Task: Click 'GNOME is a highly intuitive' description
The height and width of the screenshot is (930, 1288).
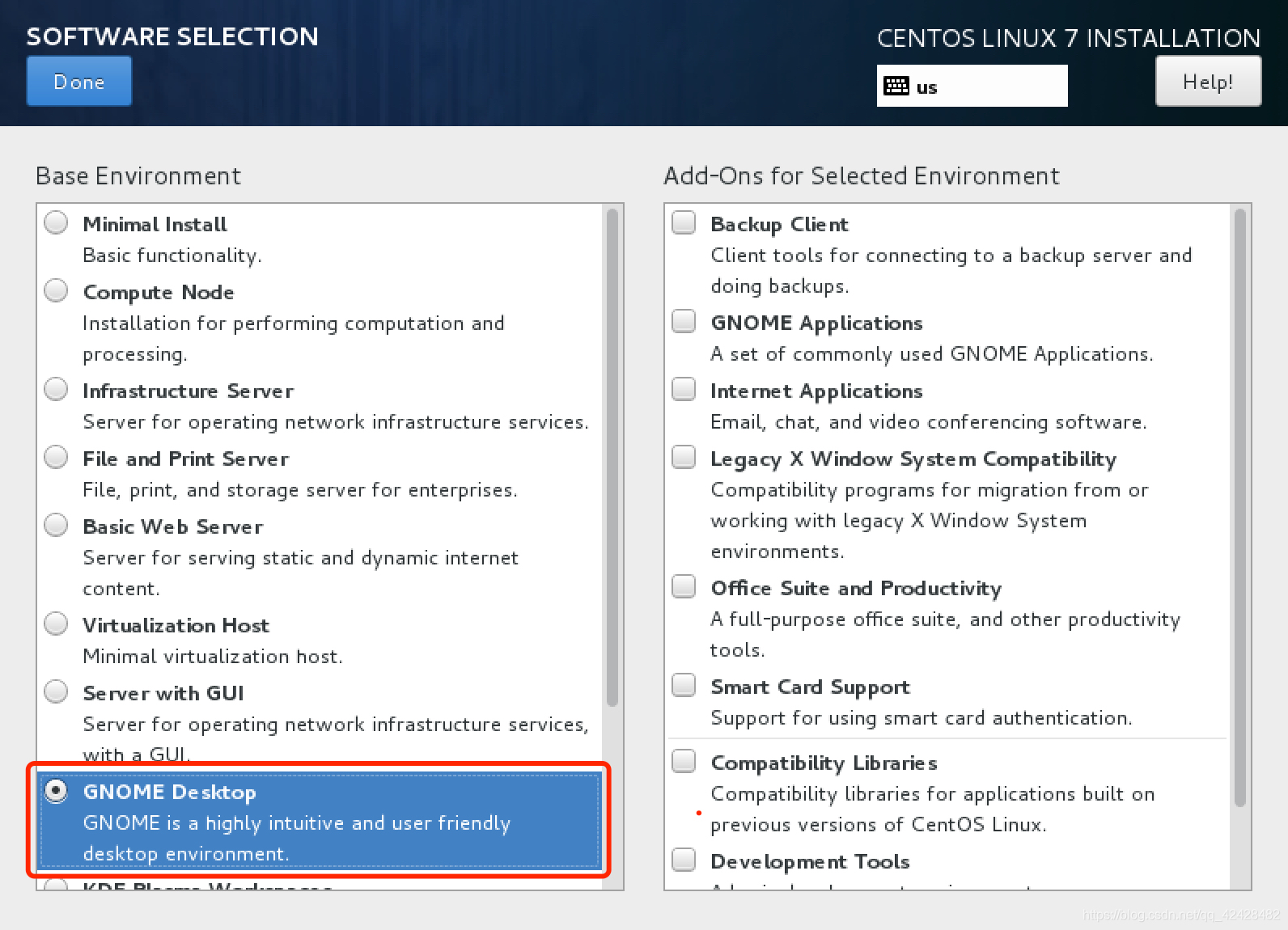Action: pyautogui.click(x=297, y=839)
